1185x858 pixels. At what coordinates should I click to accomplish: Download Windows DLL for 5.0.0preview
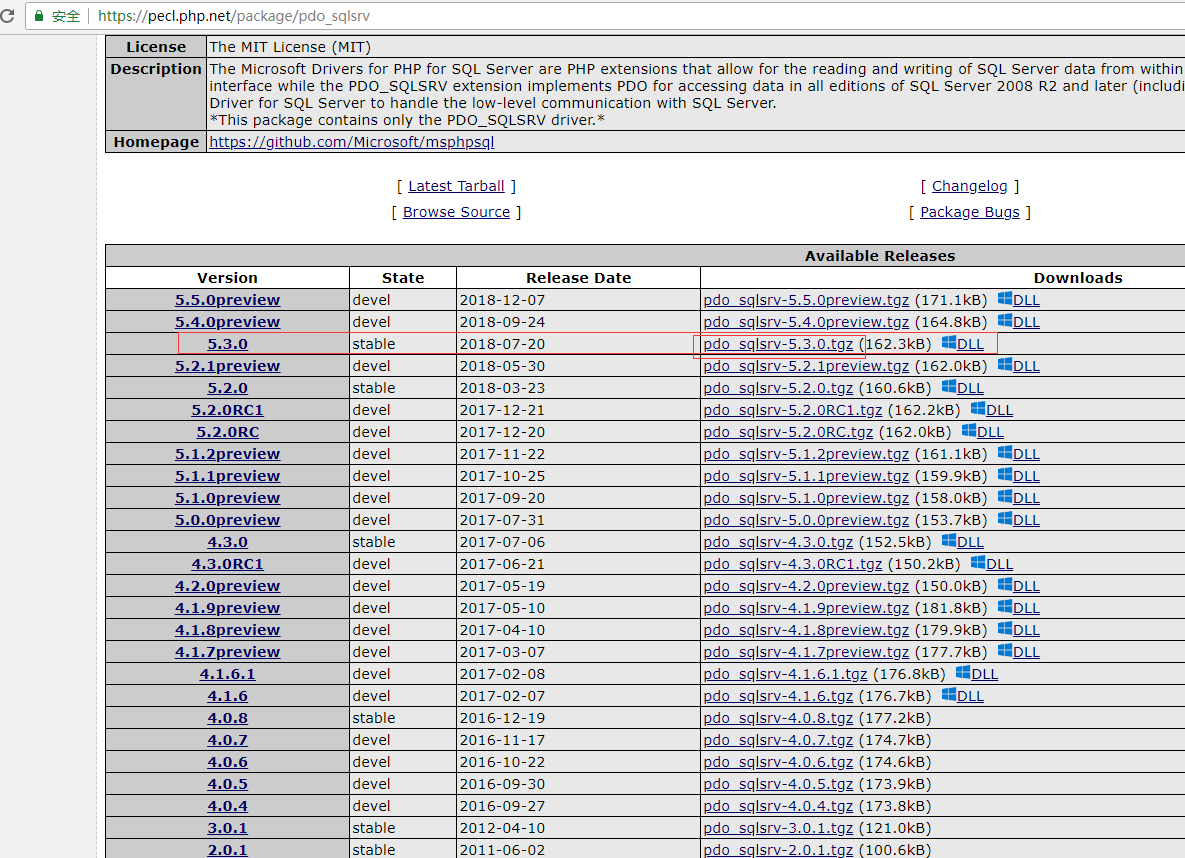(1018, 519)
